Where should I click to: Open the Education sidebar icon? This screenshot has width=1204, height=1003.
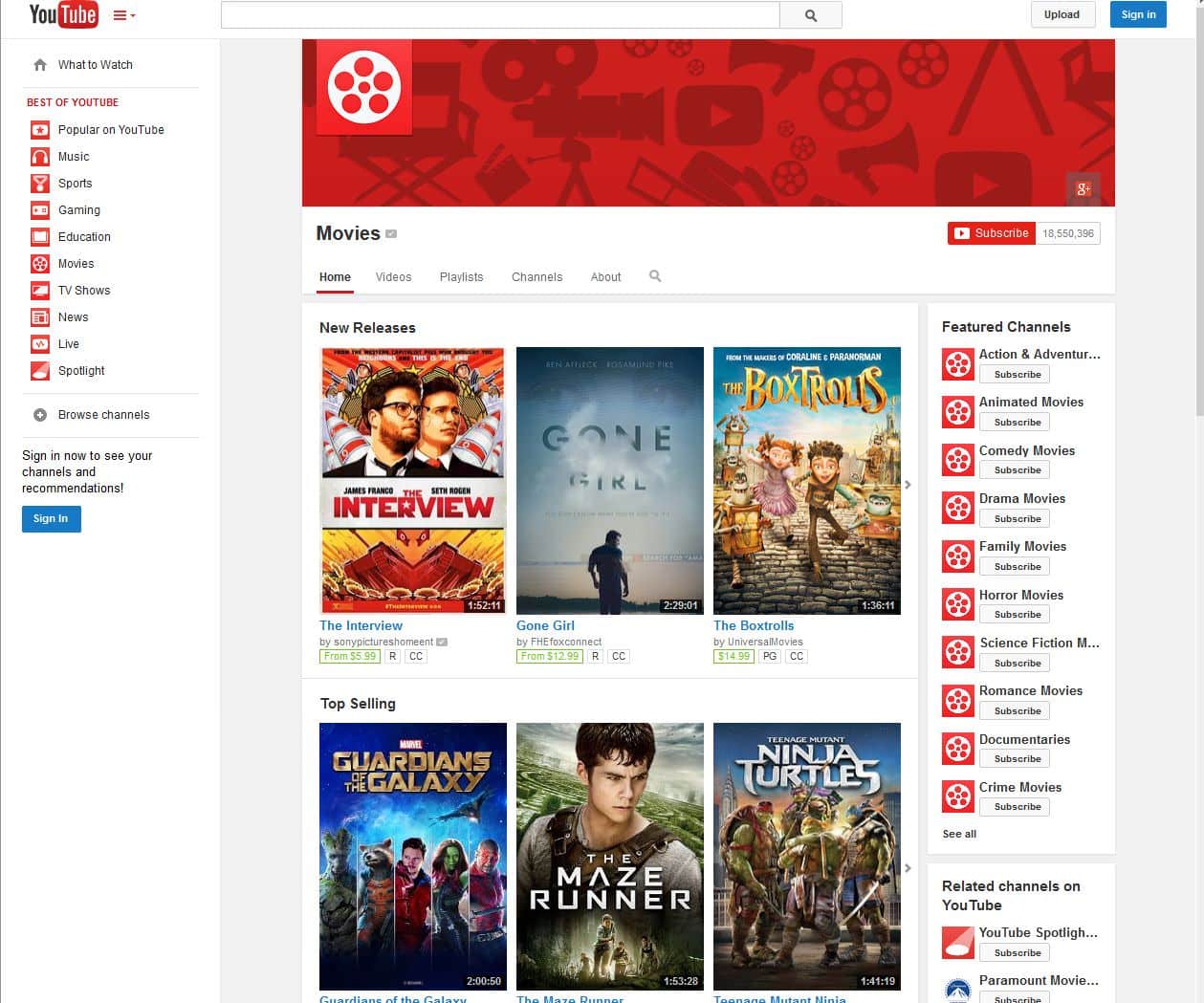coord(40,237)
